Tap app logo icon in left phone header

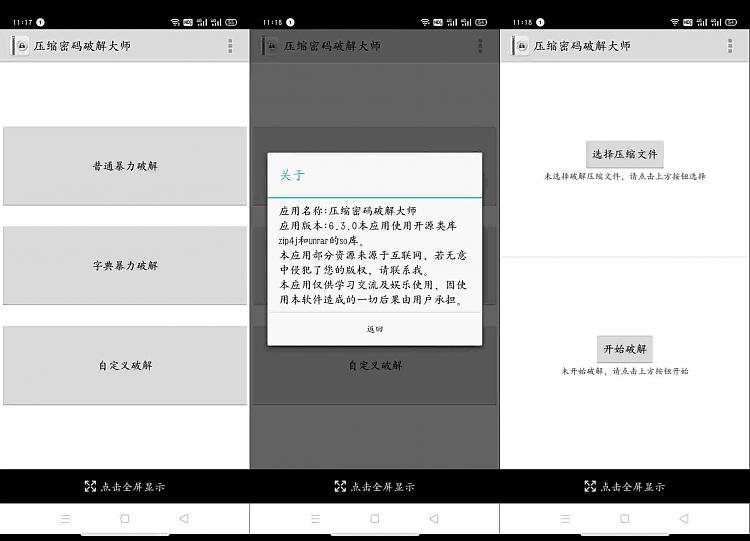[x=22, y=46]
